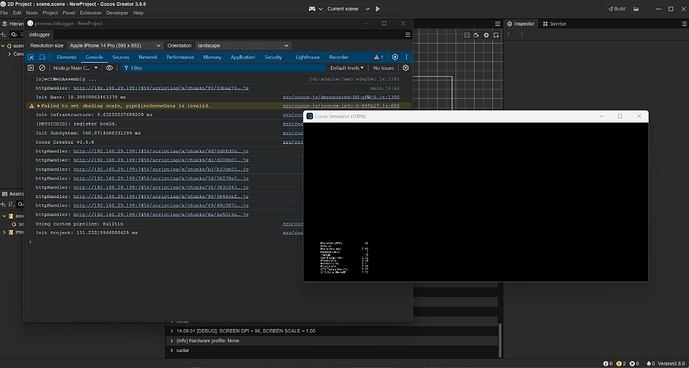Viewport: 689px width, 368px height.
Task: Click the Build button
Action: tap(616, 9)
